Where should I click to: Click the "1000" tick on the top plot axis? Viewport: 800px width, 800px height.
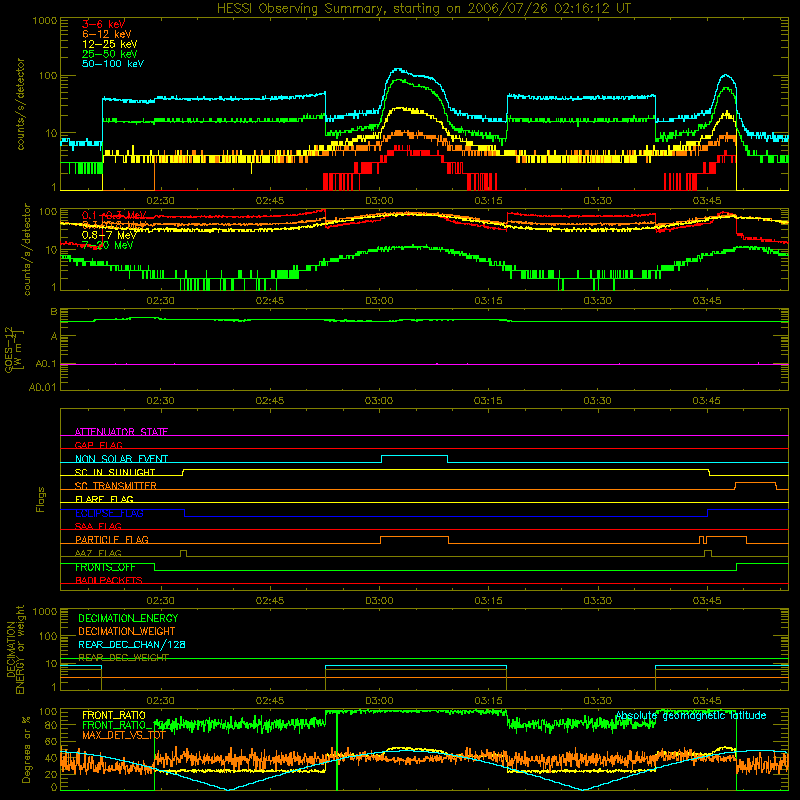tap(45, 21)
